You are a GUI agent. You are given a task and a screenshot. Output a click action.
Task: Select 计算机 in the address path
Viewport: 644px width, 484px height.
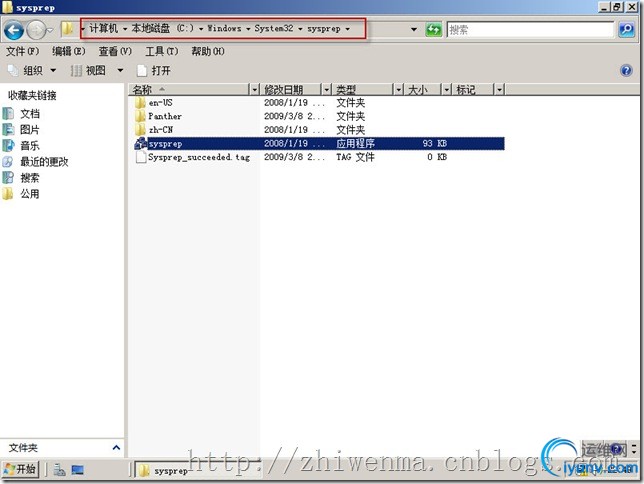click(x=104, y=28)
